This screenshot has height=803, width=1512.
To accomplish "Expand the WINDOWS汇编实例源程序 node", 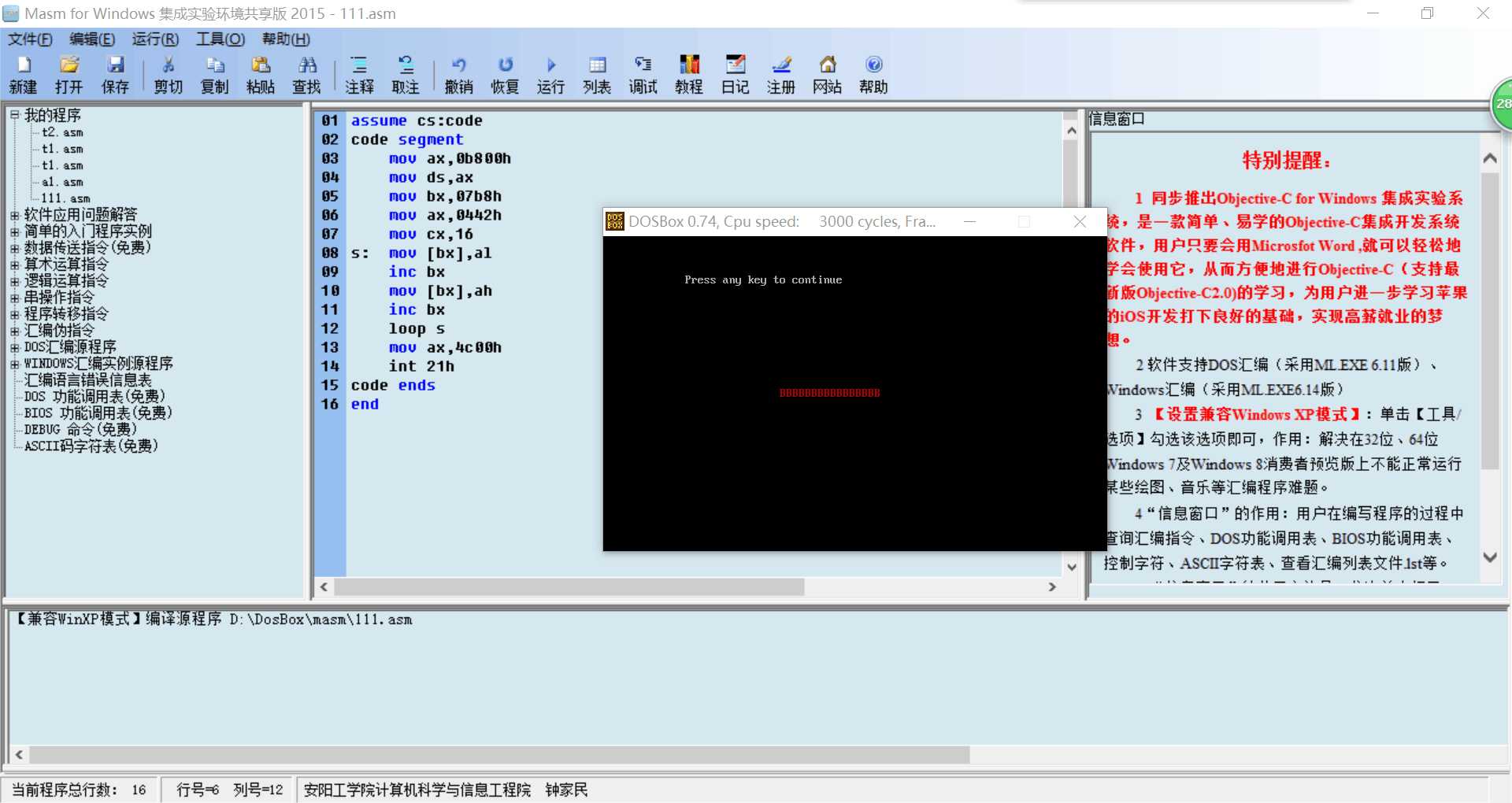I will (x=14, y=364).
